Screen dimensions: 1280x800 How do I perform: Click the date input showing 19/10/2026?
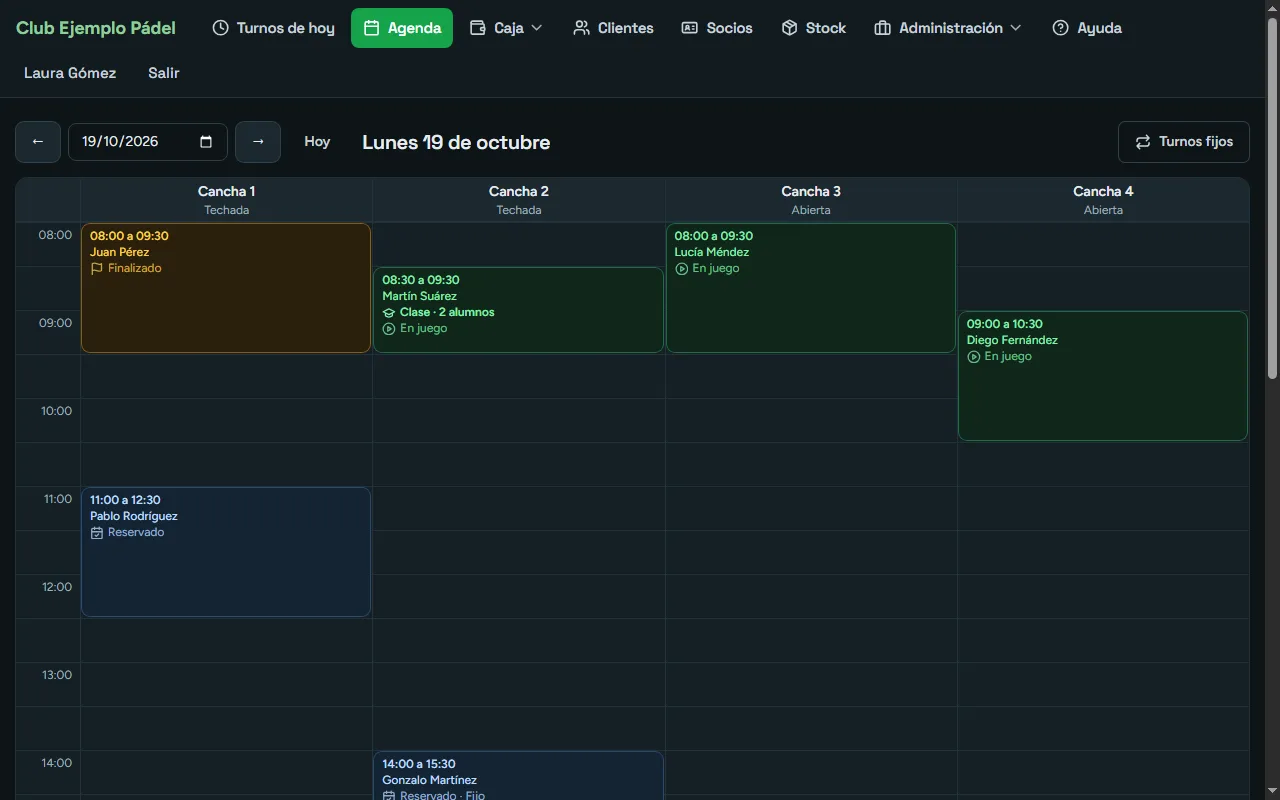tap(148, 142)
